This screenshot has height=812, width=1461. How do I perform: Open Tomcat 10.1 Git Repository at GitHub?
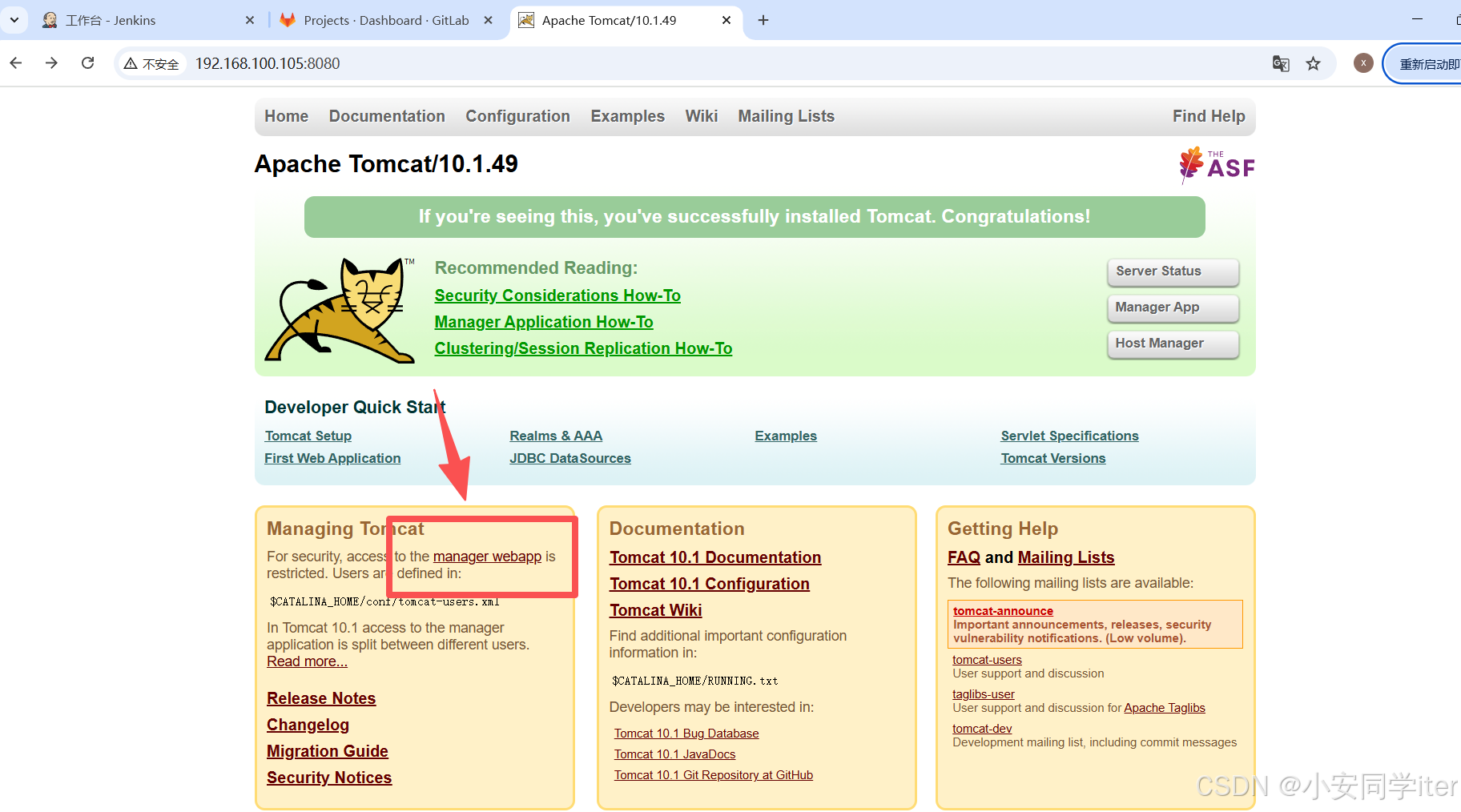tap(714, 775)
